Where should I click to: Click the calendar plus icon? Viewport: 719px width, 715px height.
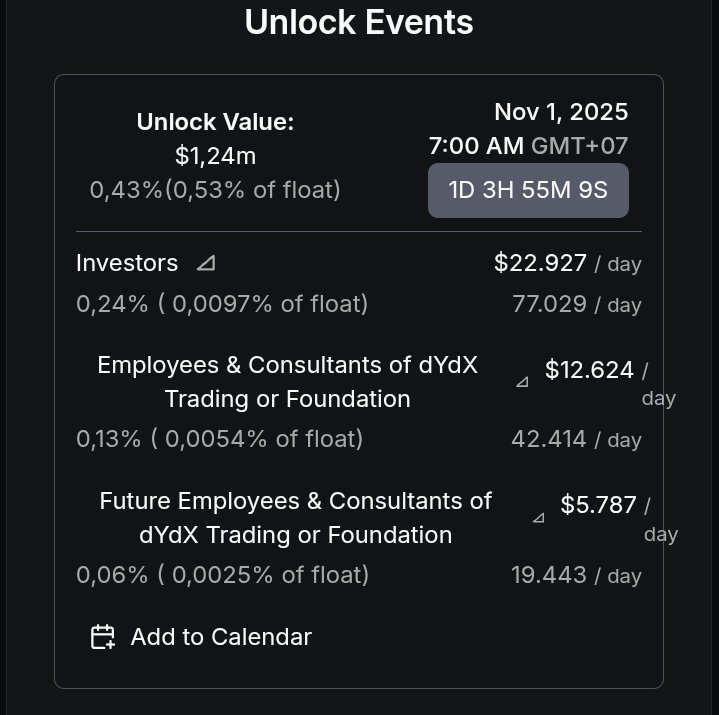coord(103,637)
